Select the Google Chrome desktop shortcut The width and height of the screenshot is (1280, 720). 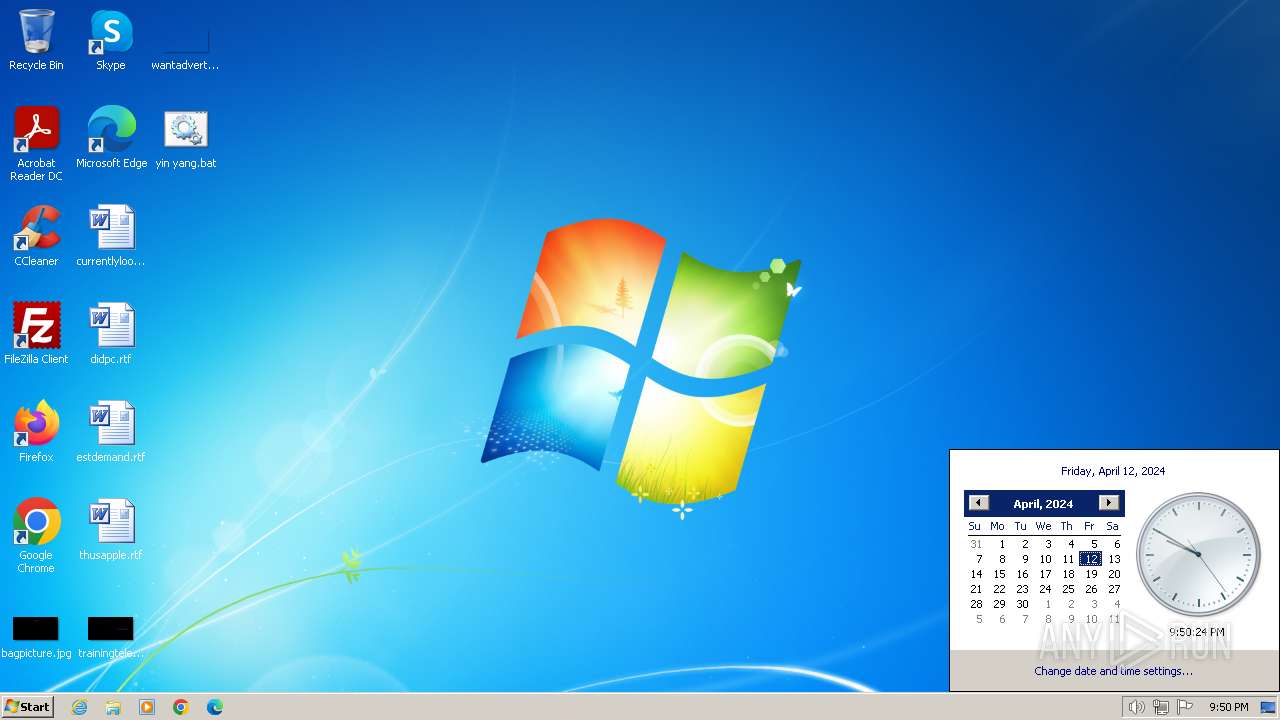click(36, 535)
